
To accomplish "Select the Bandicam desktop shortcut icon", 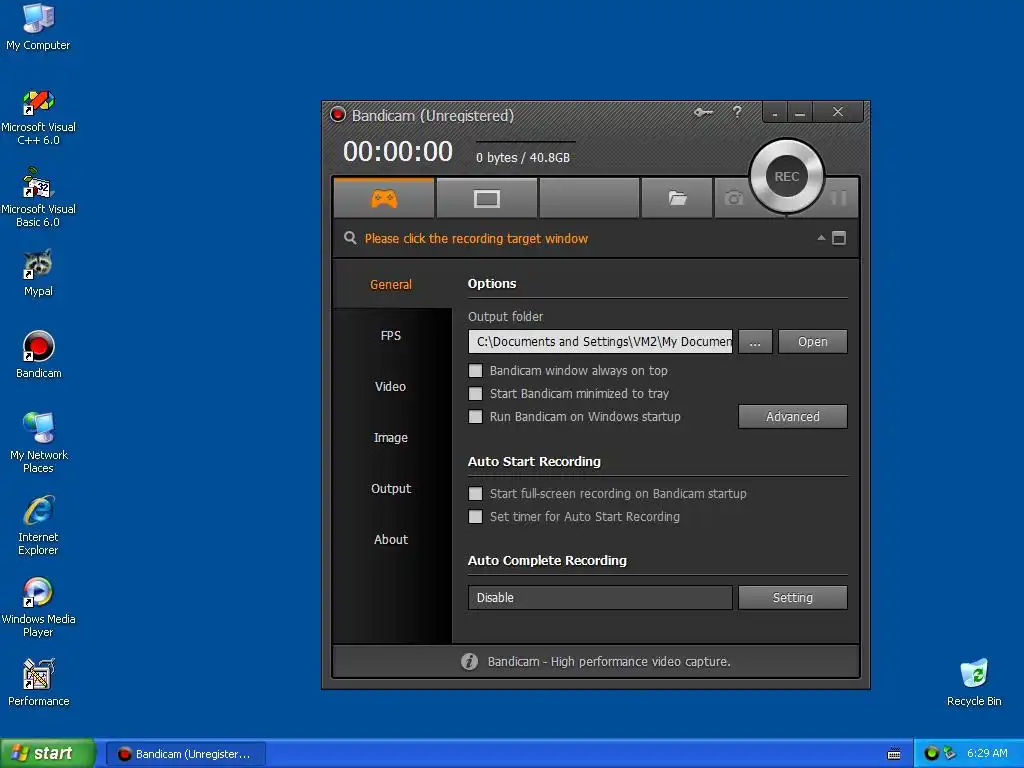I will 38,355.
